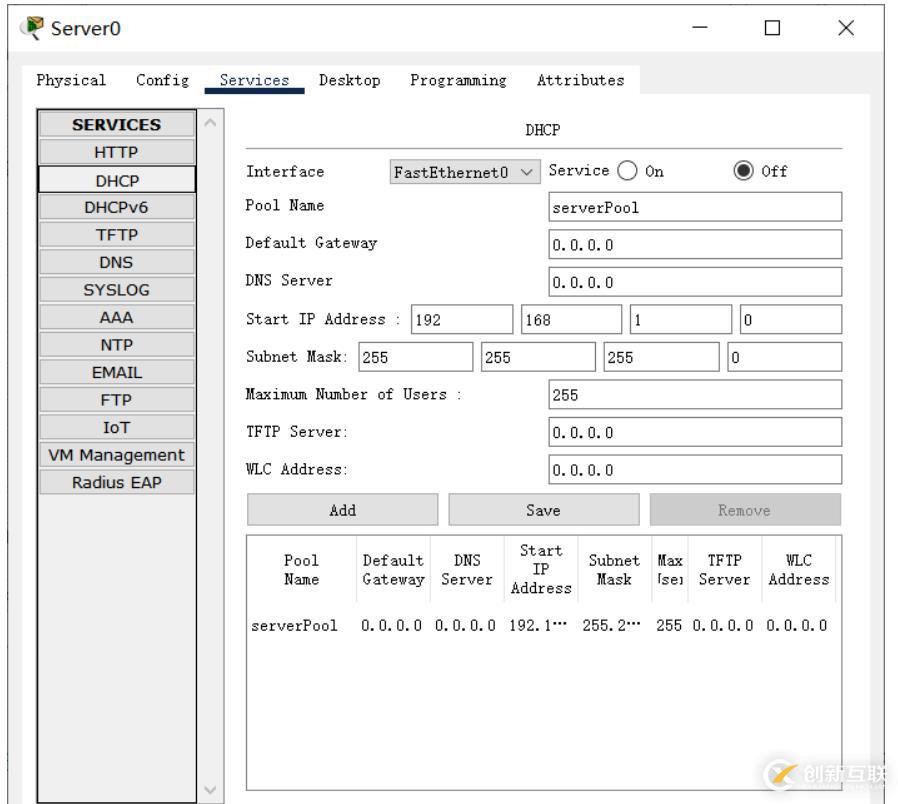The width and height of the screenshot is (898, 804).
Task: Click the Default Gateway input field
Action: pos(695,245)
